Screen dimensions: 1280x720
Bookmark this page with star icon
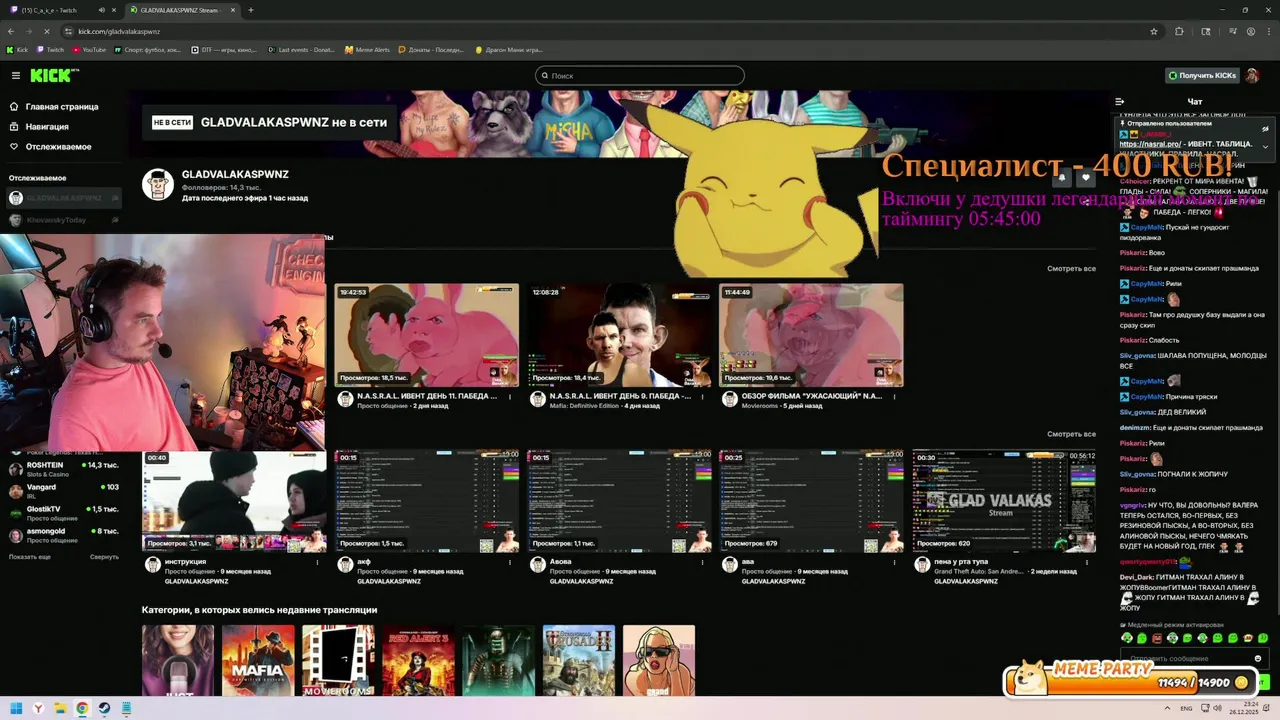(x=1154, y=31)
